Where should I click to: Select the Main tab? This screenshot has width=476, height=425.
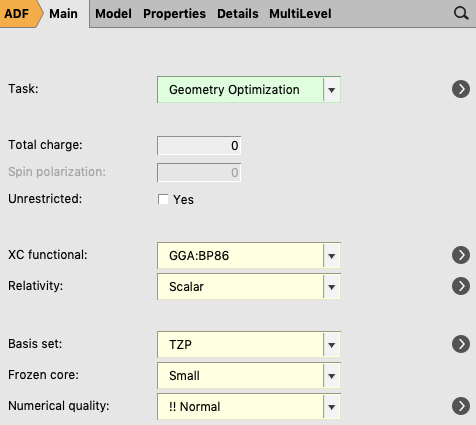point(63,14)
